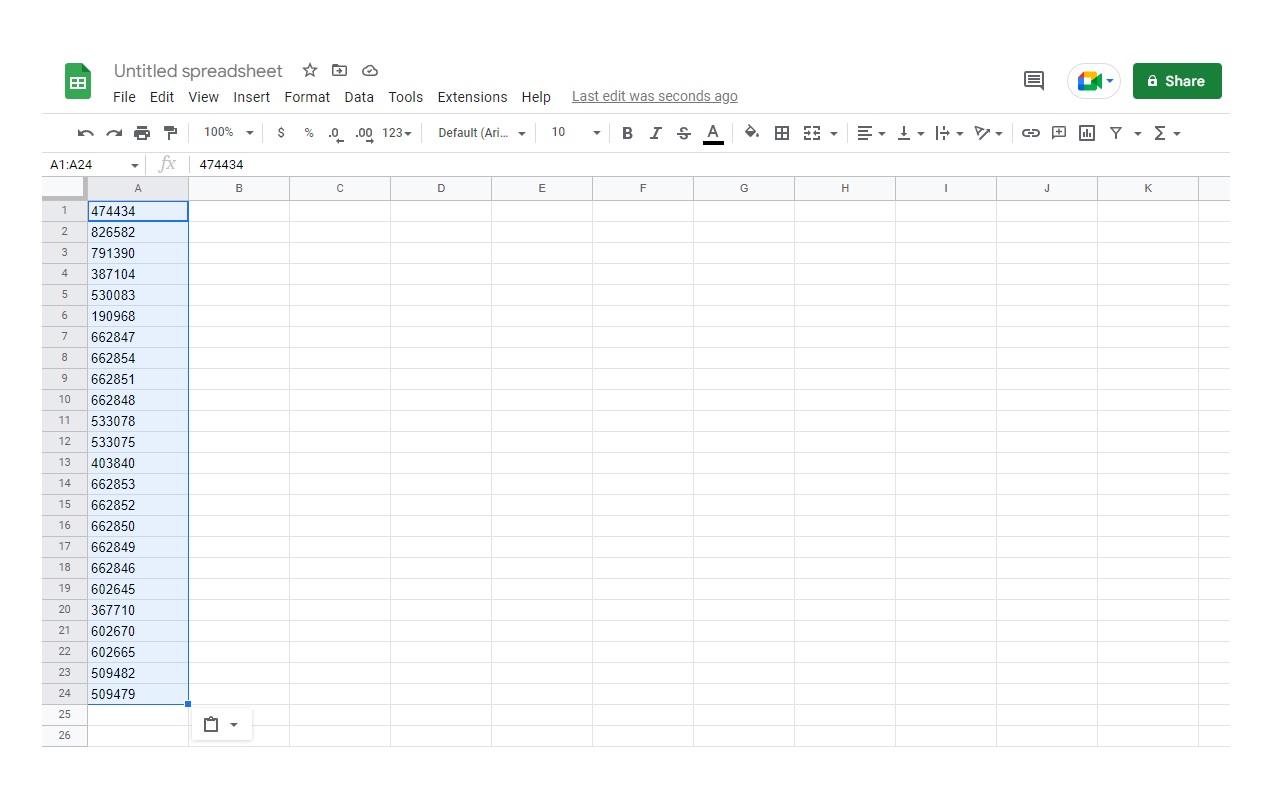Open the Tools menu
Image resolution: width=1280 pixels, height=800 pixels.
[x=406, y=97]
